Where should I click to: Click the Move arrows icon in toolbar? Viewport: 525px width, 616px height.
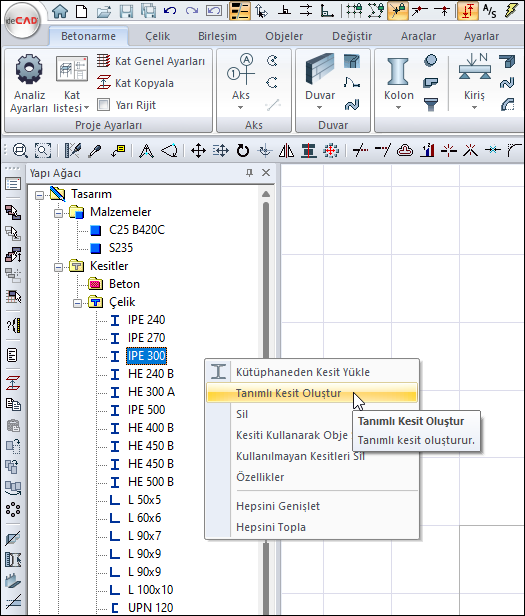198,150
